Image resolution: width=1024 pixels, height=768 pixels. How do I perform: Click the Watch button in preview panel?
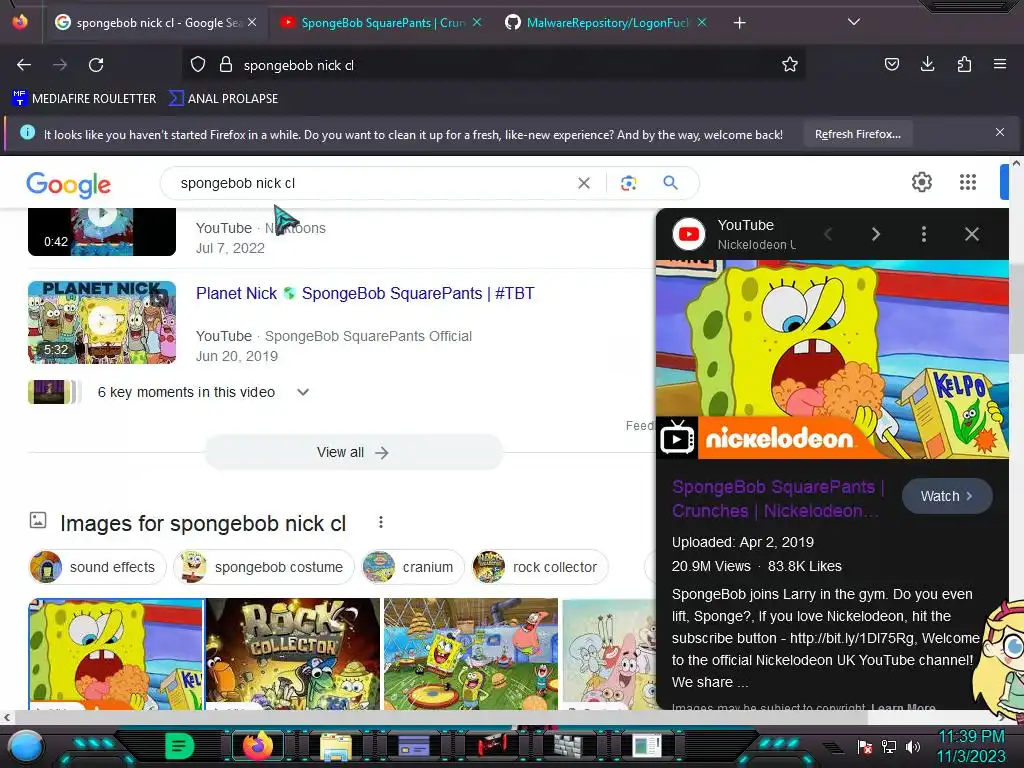point(947,496)
